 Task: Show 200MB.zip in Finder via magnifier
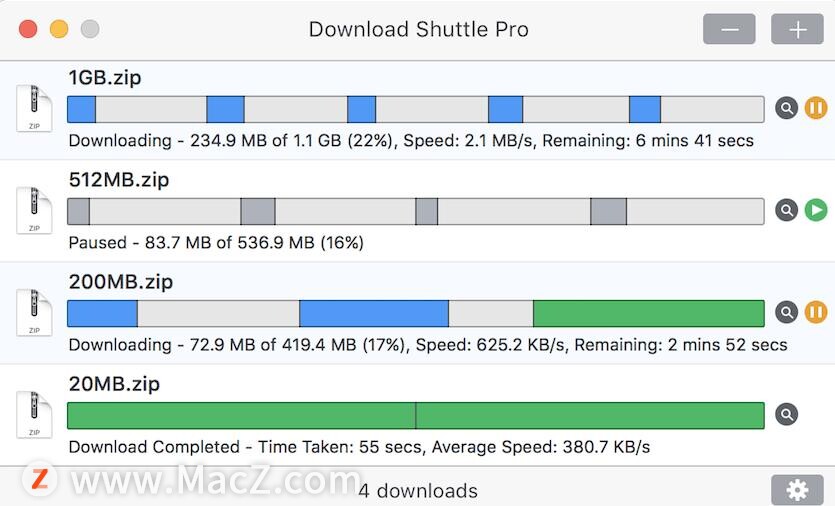pos(786,312)
